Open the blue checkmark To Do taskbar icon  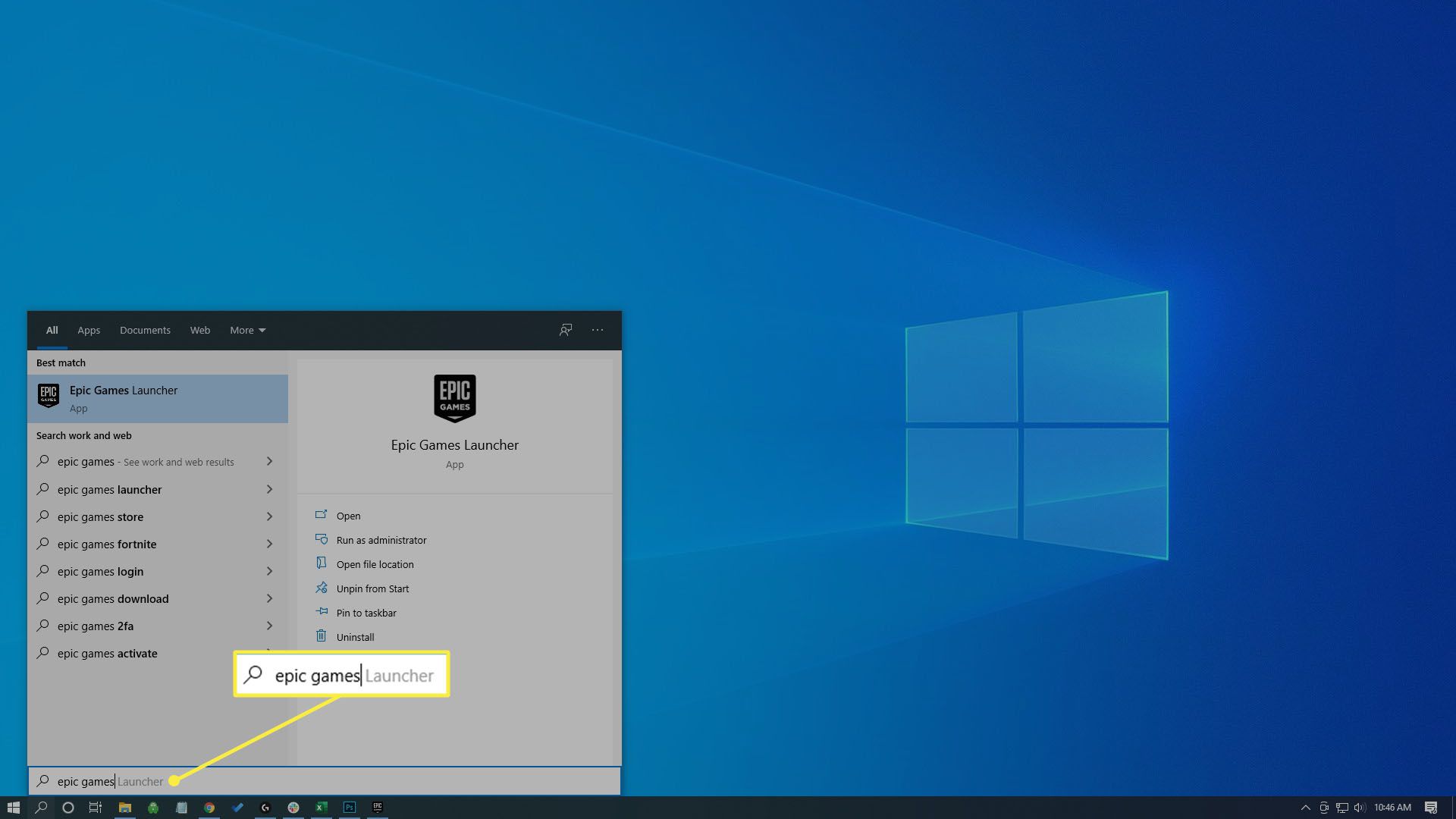click(237, 808)
